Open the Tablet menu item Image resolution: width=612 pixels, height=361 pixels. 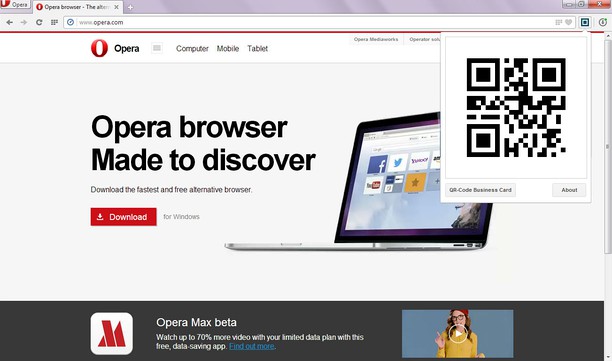(x=257, y=48)
